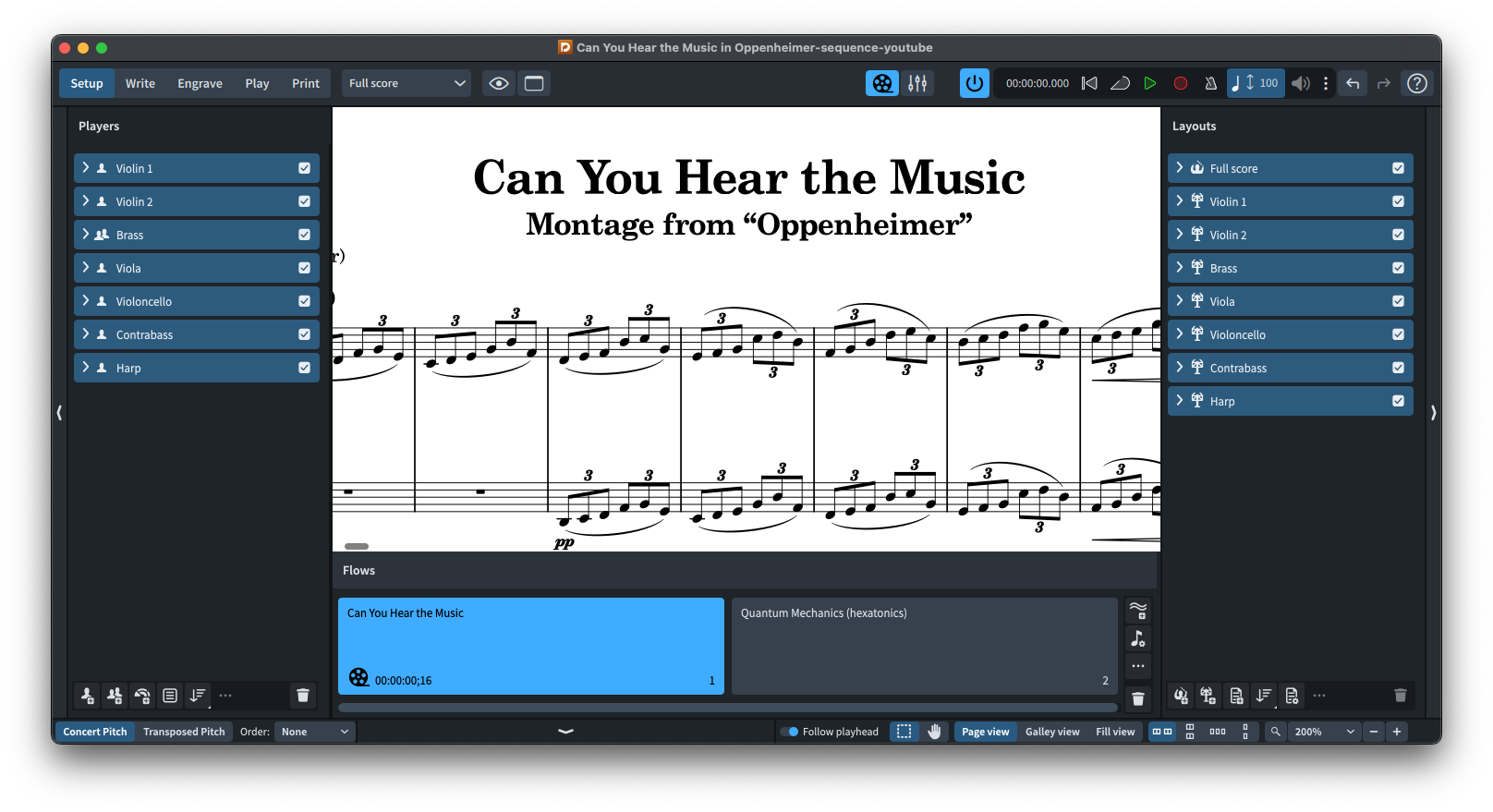Select Concert Pitch
This screenshot has height=812, width=1493.
(x=95, y=732)
